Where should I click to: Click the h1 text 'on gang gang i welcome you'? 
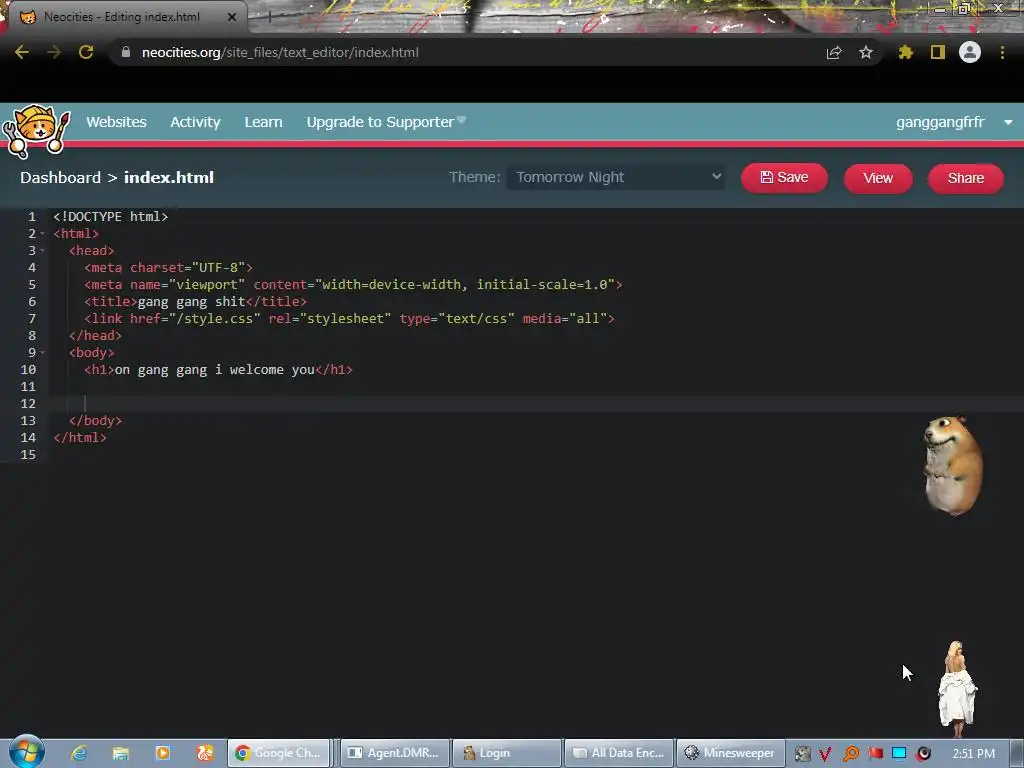pos(215,370)
